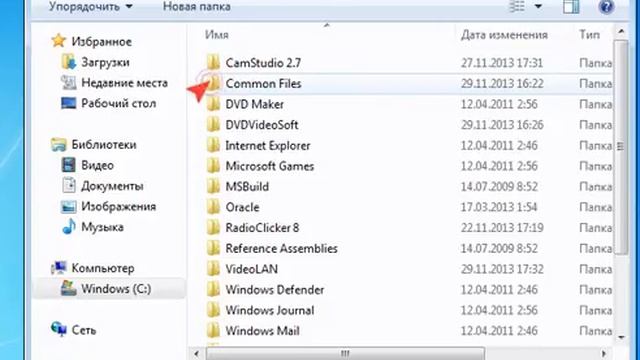Image resolution: width=640 pixels, height=360 pixels.
Task: Click the horizontal scrollbar left arrow
Action: (197, 353)
